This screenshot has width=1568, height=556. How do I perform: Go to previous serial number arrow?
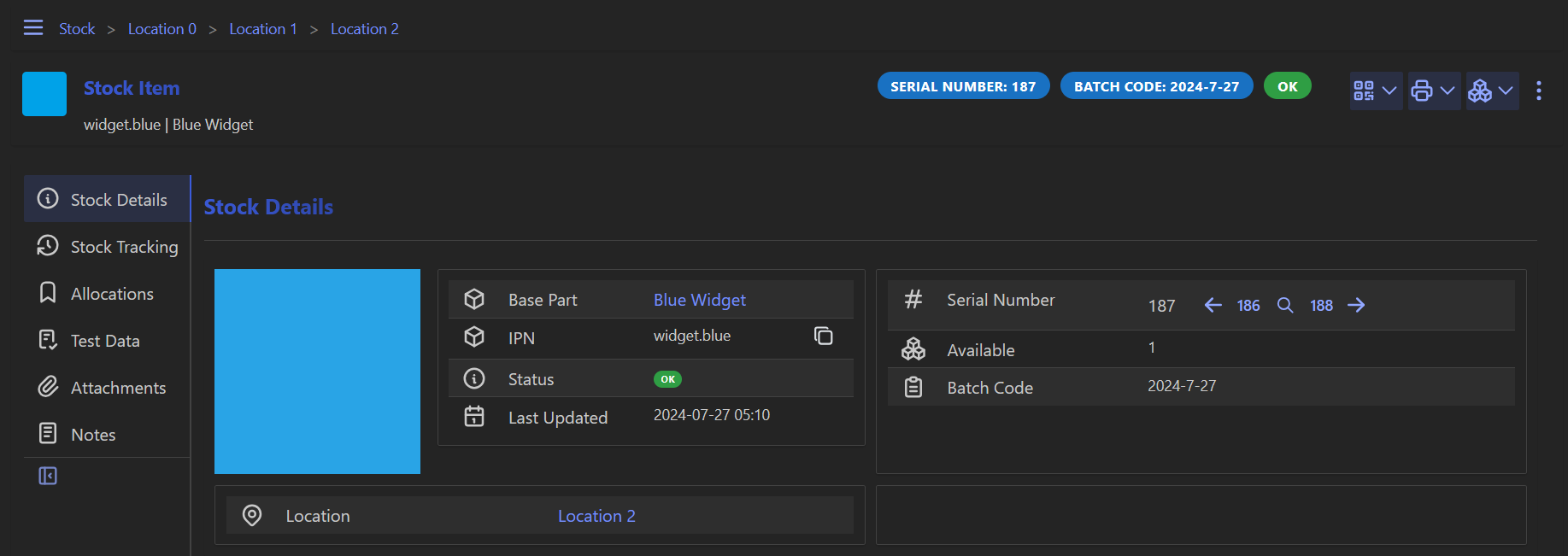(1213, 306)
